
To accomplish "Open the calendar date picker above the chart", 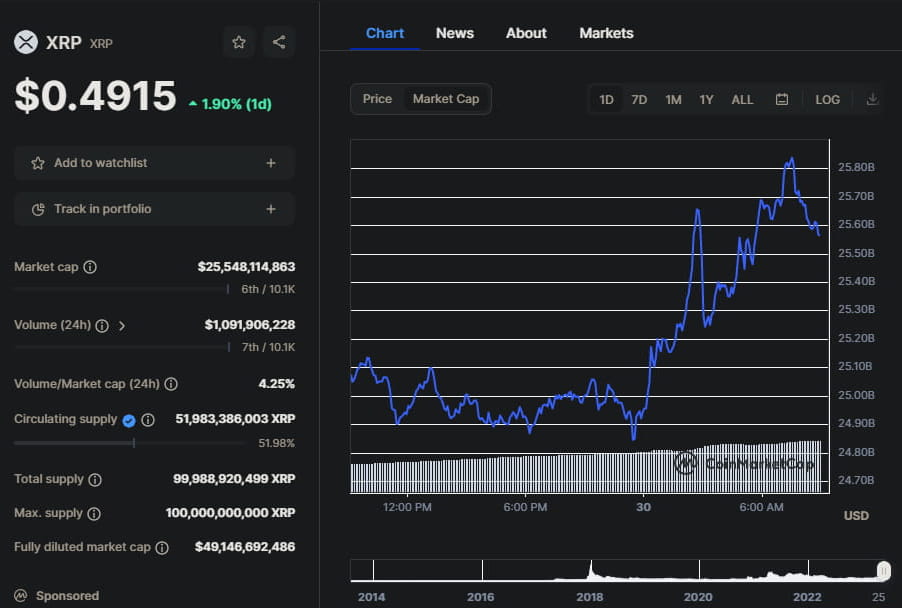I will (781, 99).
